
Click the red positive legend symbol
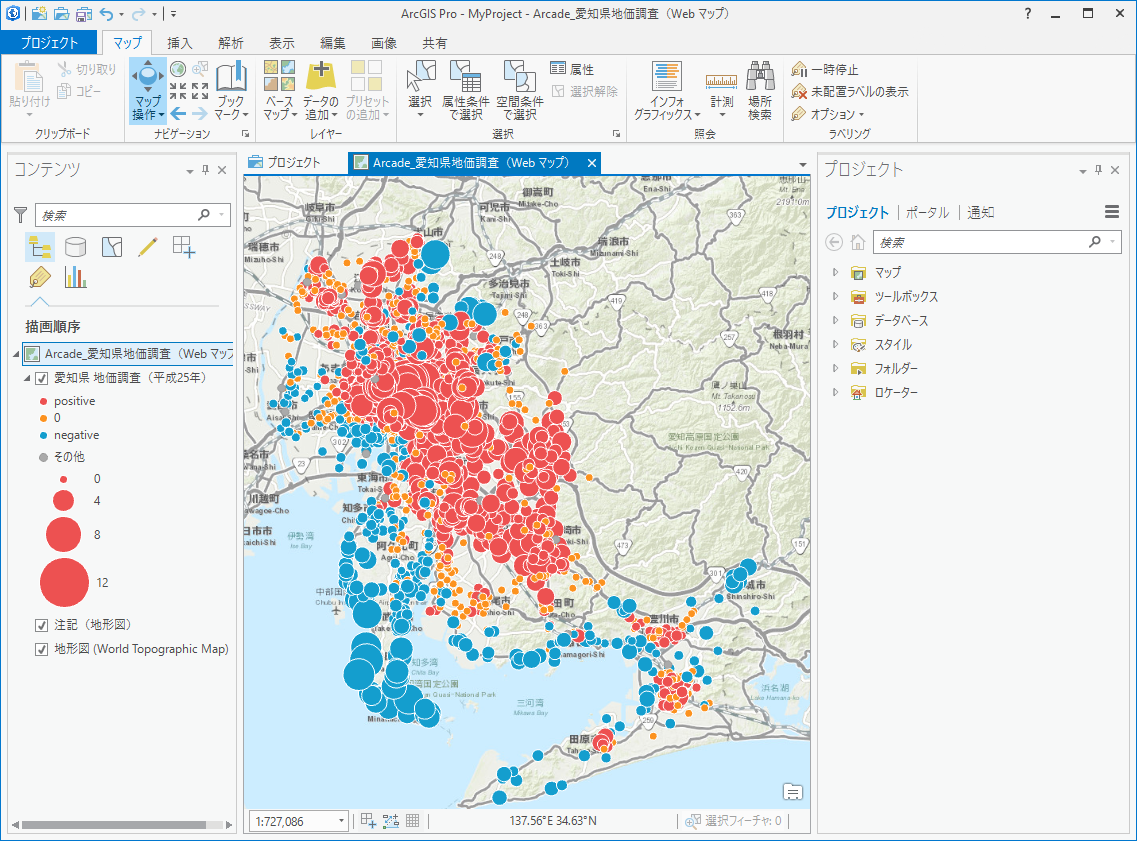pos(44,401)
